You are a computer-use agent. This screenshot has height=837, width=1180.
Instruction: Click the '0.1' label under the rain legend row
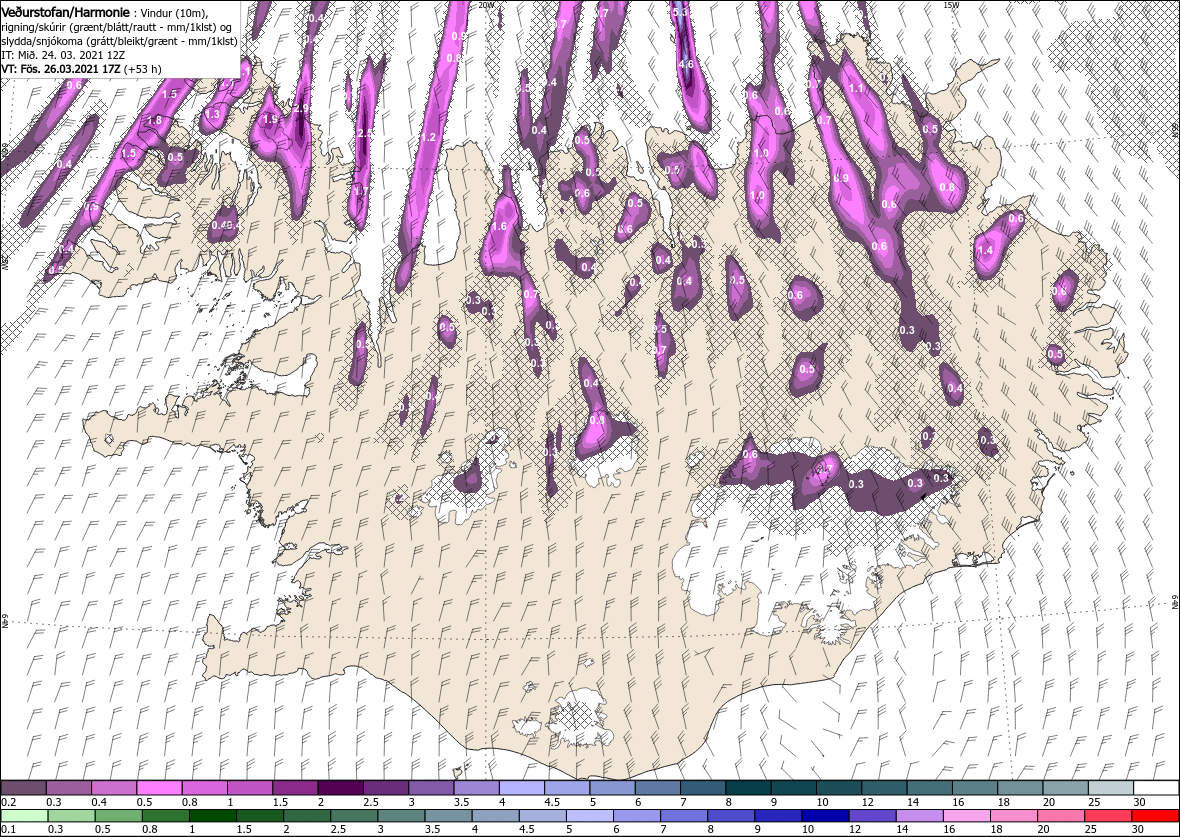click(x=8, y=830)
